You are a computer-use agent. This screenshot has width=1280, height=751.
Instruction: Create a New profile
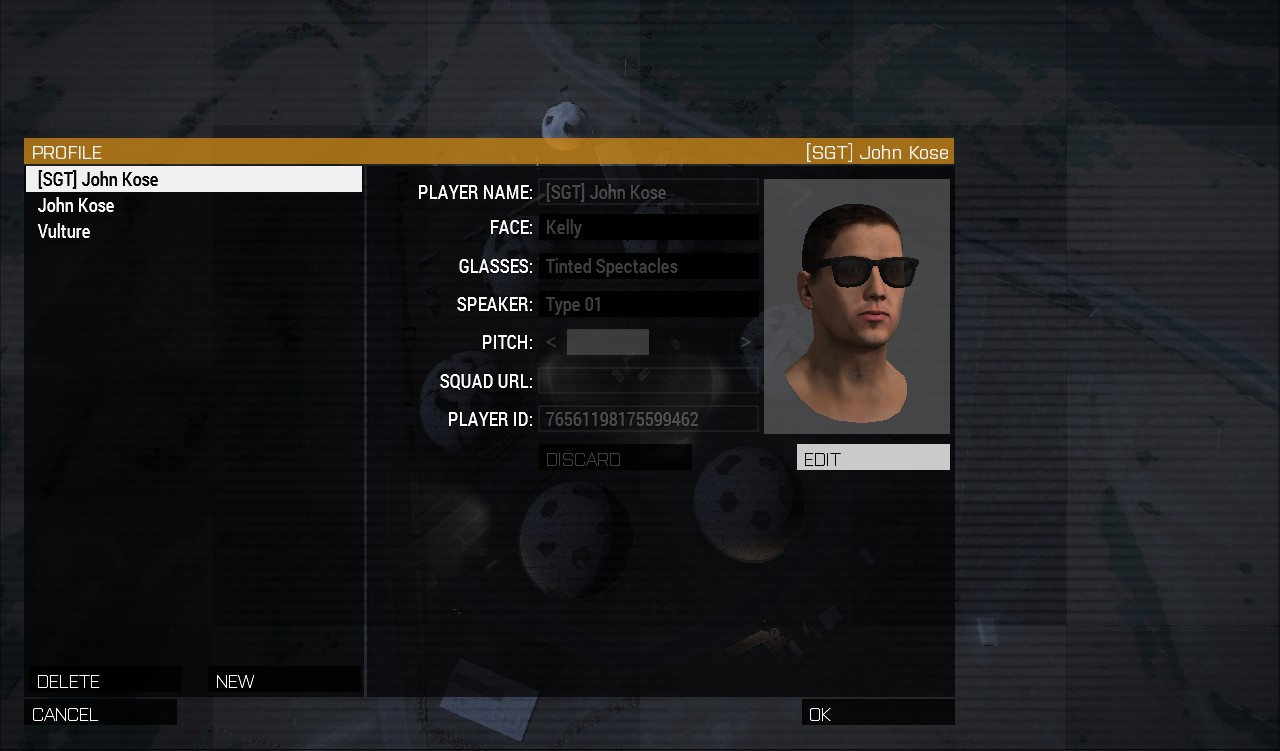point(284,680)
